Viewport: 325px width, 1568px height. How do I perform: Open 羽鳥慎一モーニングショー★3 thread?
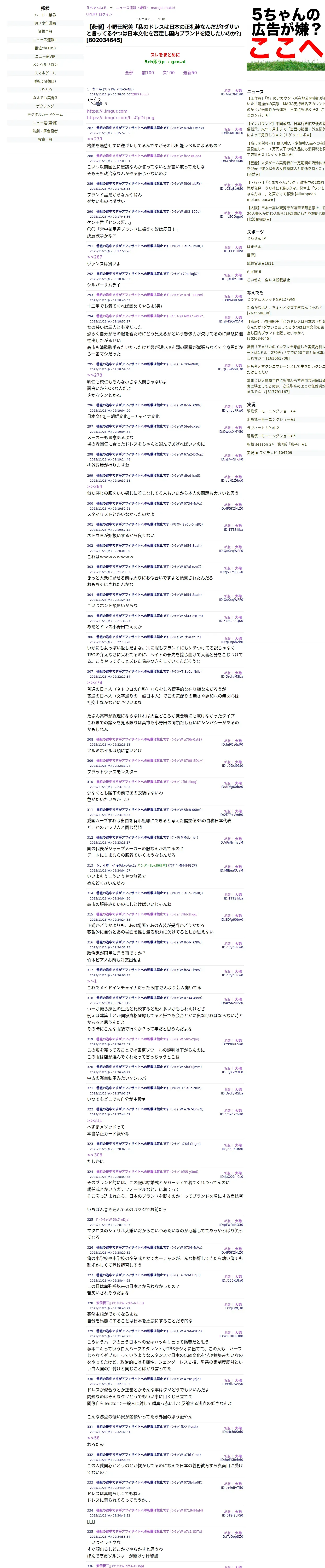(271, 419)
